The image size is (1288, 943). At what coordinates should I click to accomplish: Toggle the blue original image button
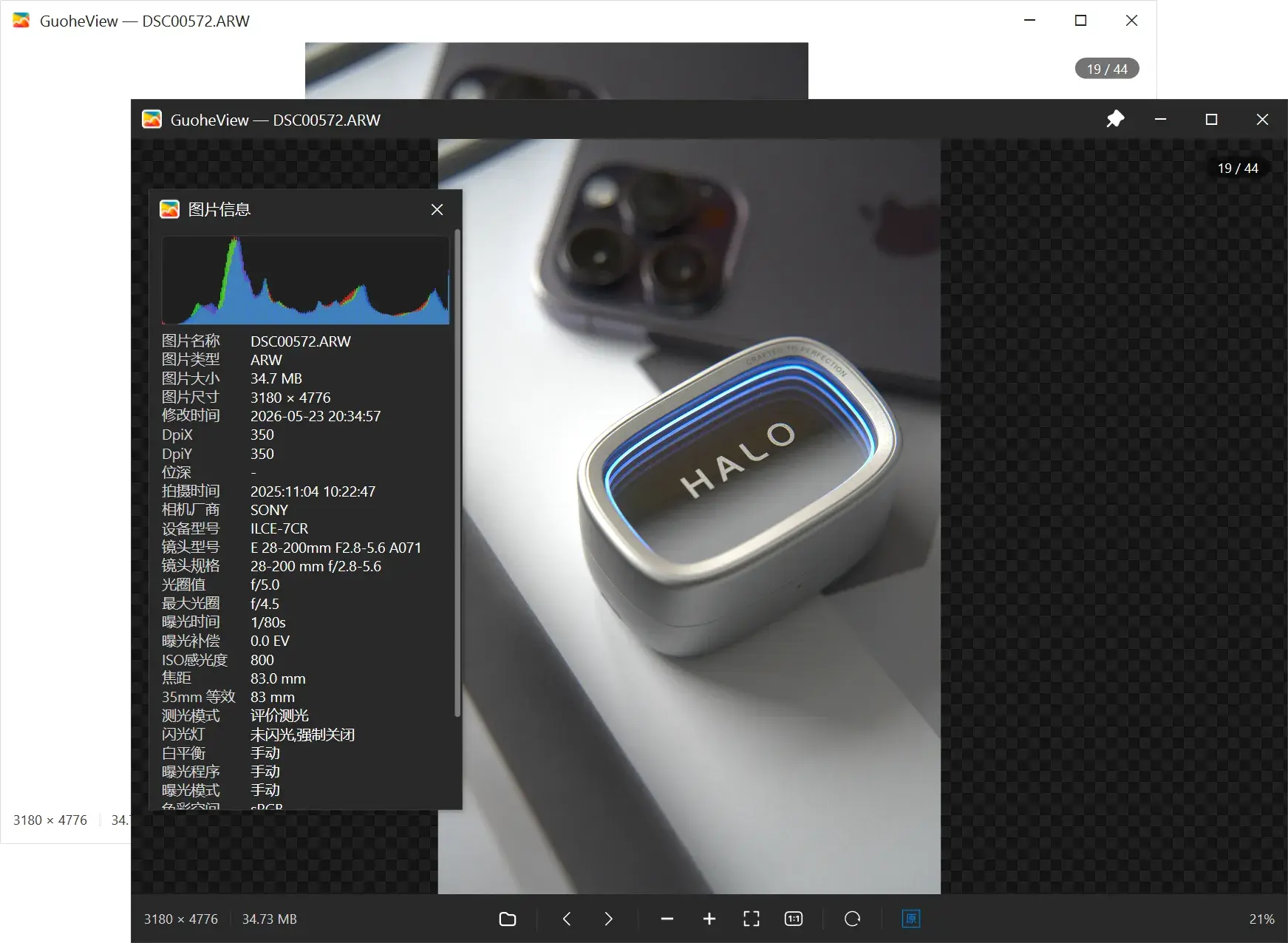(x=911, y=919)
